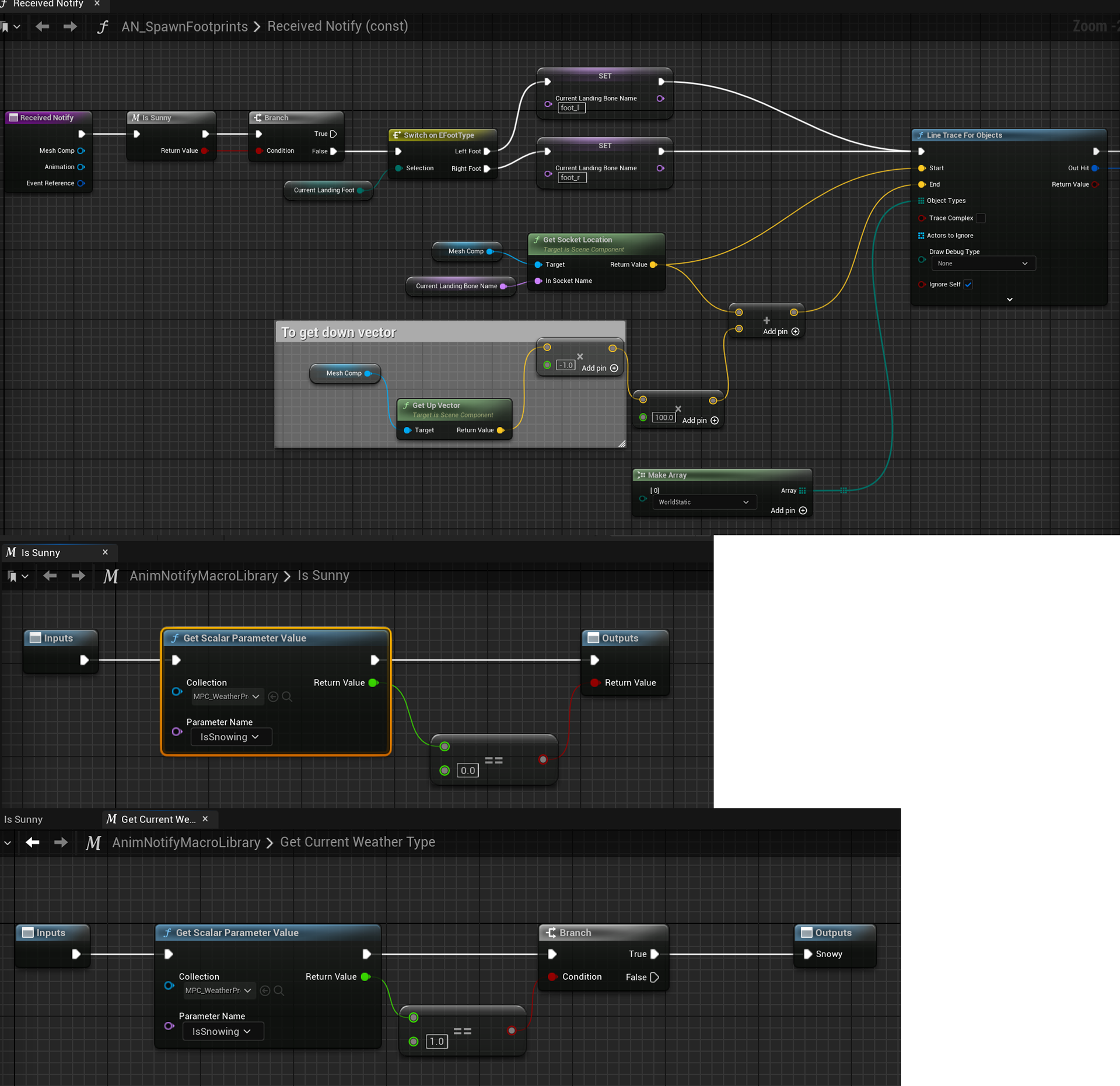This screenshot has width=1120, height=1086.
Task: Click Right Foot exec output pin
Action: coord(487,169)
